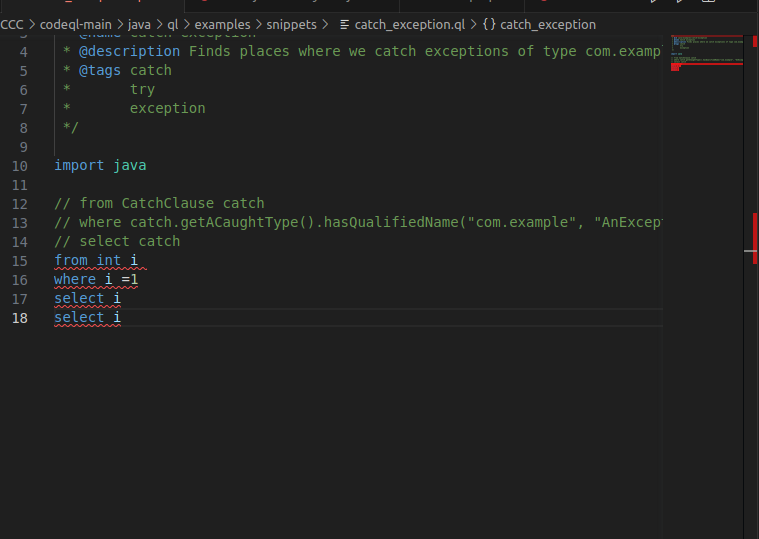
Task: Click the 'where i =1' line
Action: tap(96, 279)
